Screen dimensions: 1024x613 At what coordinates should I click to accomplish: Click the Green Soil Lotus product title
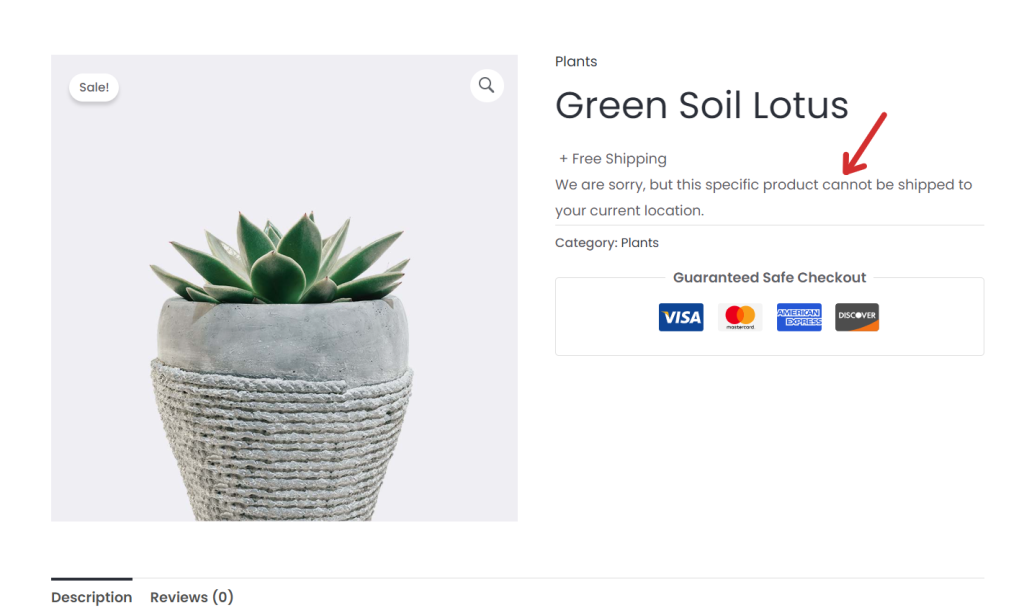(x=701, y=105)
